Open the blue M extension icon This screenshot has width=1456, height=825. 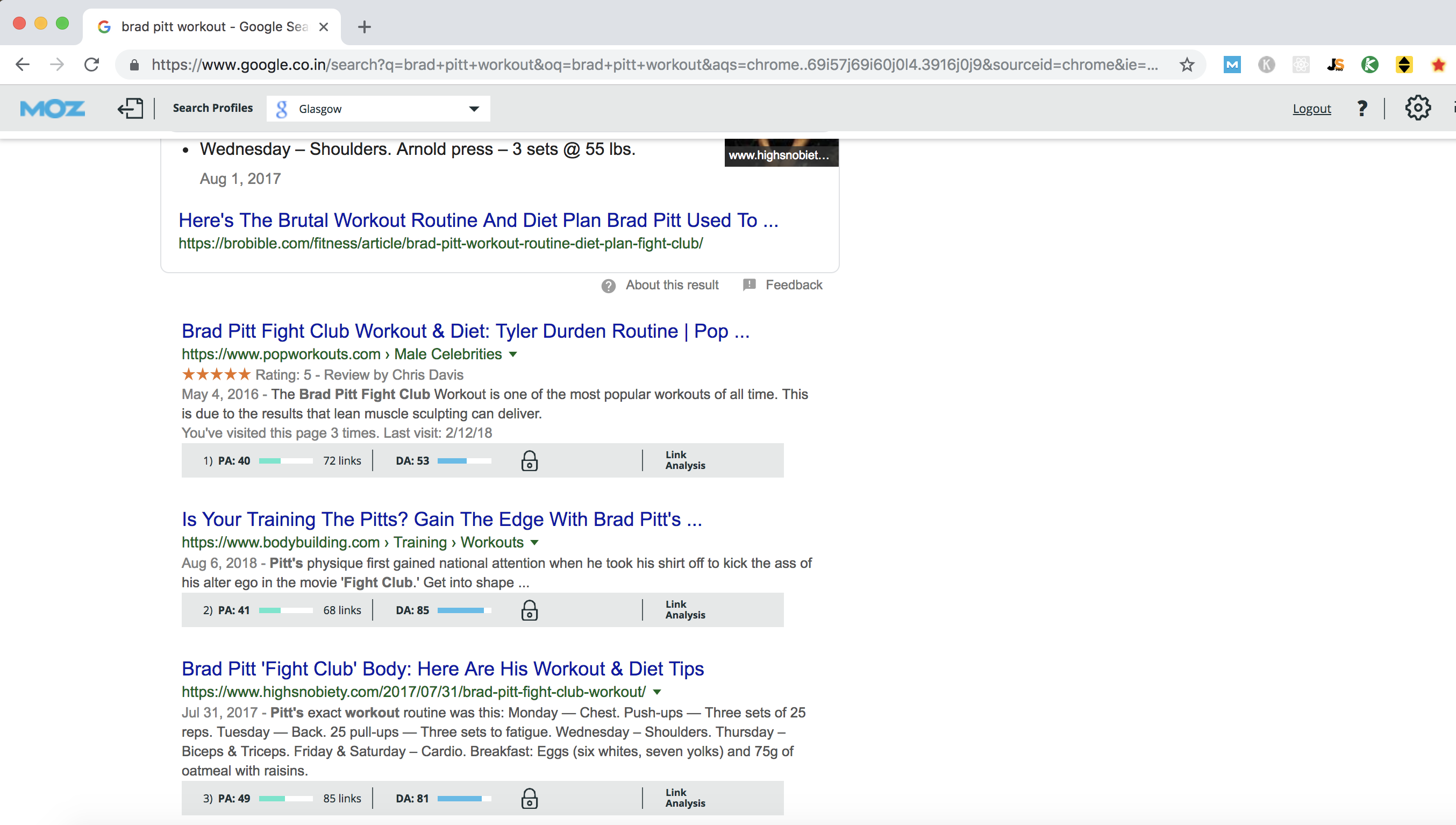pyautogui.click(x=1232, y=65)
